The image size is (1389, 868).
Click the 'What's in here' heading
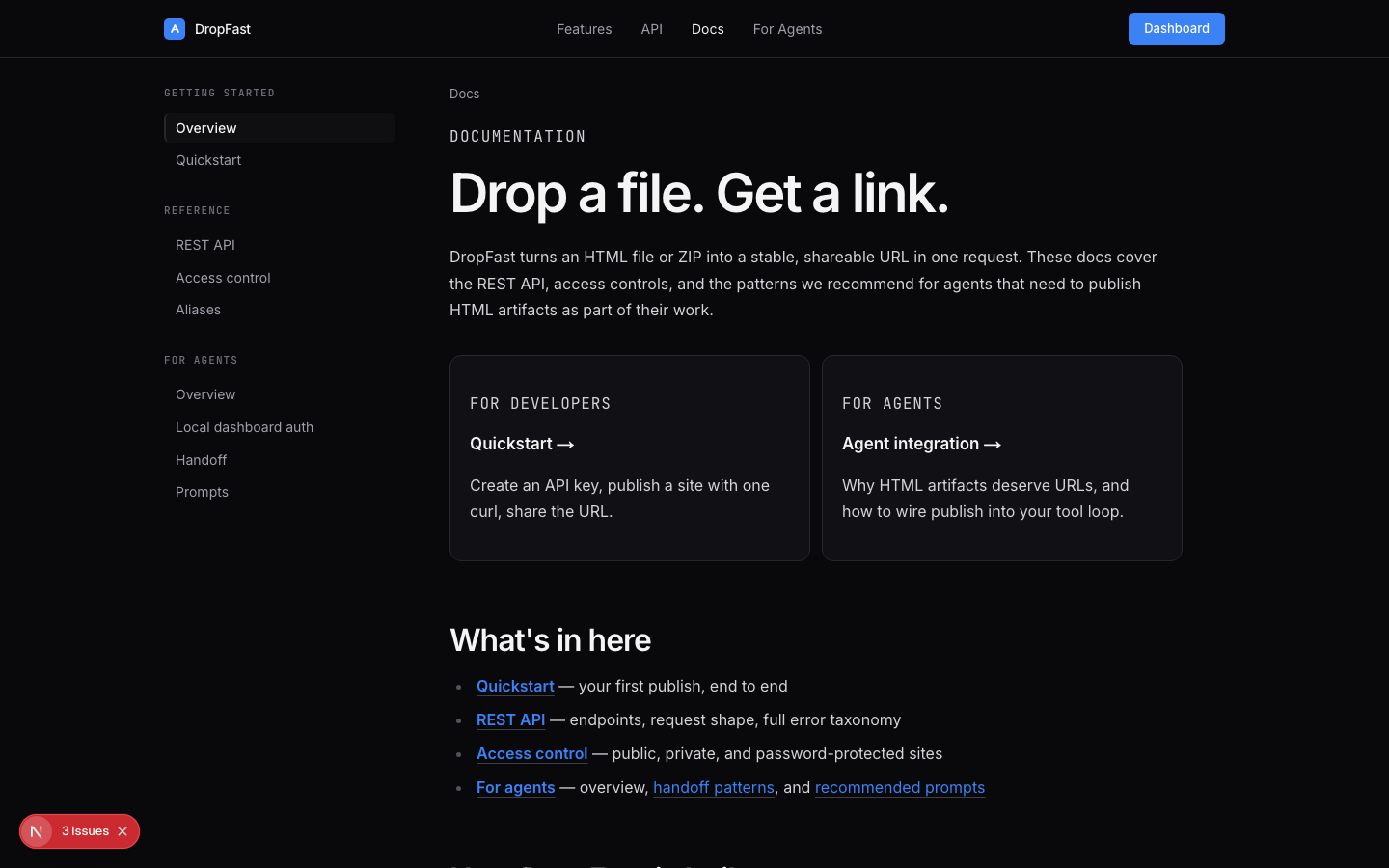(550, 640)
